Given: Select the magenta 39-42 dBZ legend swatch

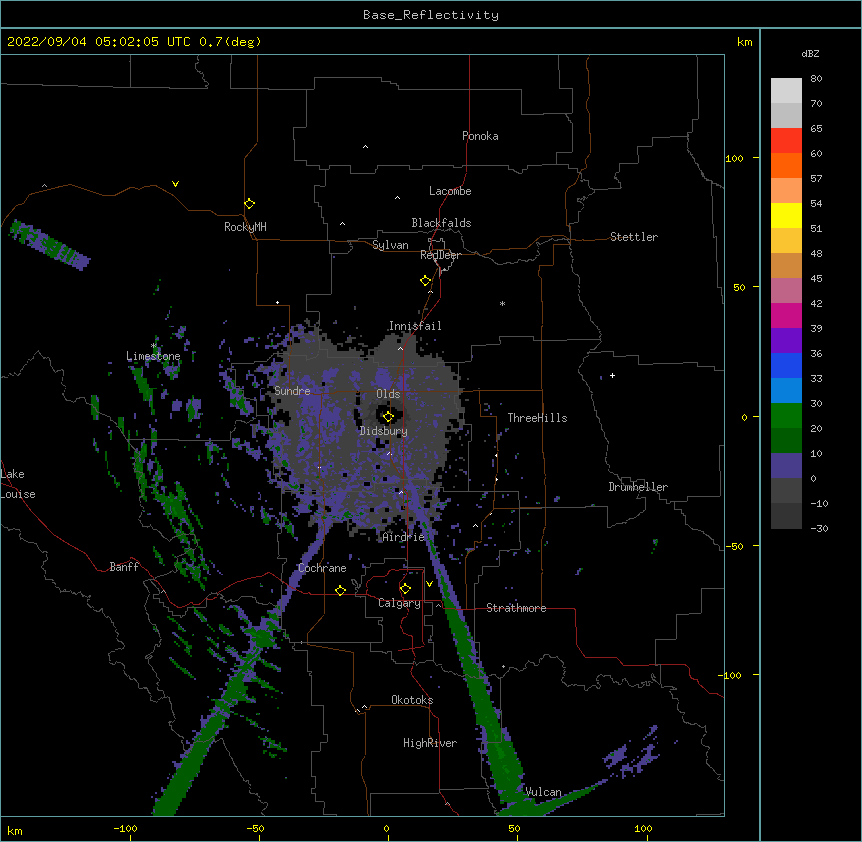Looking at the screenshot, I should [x=786, y=315].
